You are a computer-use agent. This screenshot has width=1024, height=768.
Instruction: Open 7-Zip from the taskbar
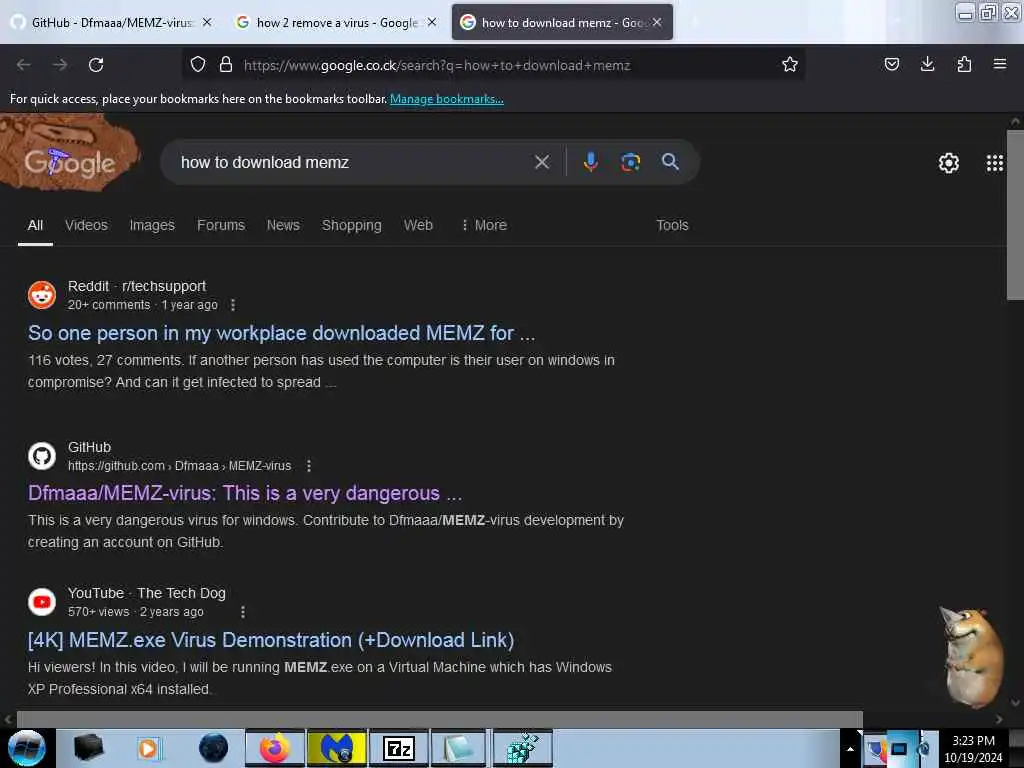click(x=399, y=748)
